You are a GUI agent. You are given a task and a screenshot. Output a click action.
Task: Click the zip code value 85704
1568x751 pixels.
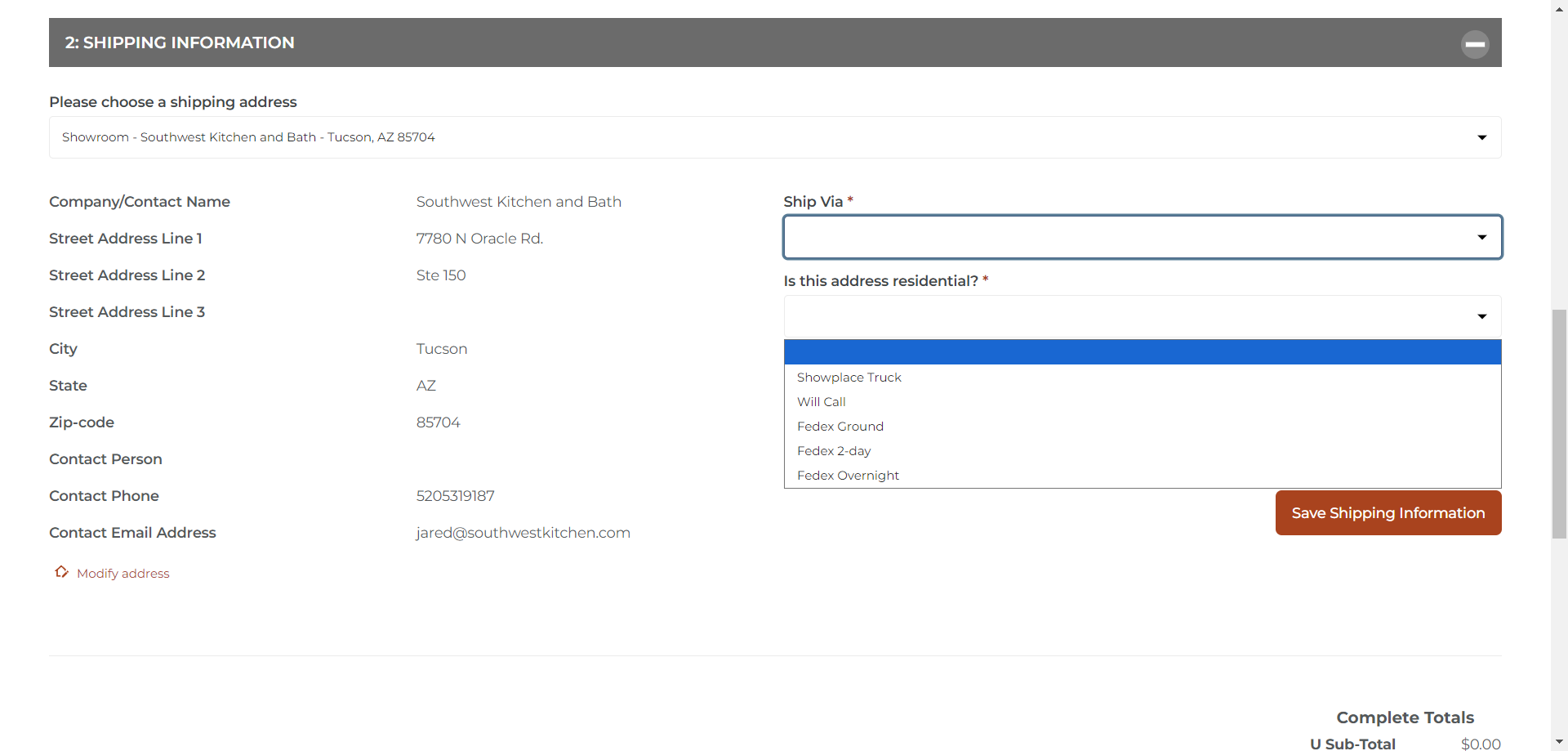[x=439, y=422]
